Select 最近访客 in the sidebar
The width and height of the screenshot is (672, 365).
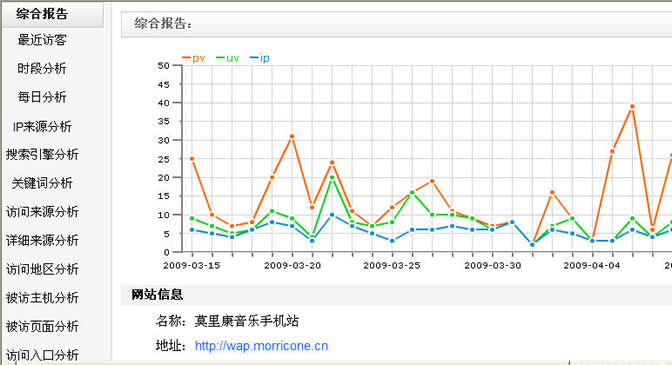coord(42,40)
